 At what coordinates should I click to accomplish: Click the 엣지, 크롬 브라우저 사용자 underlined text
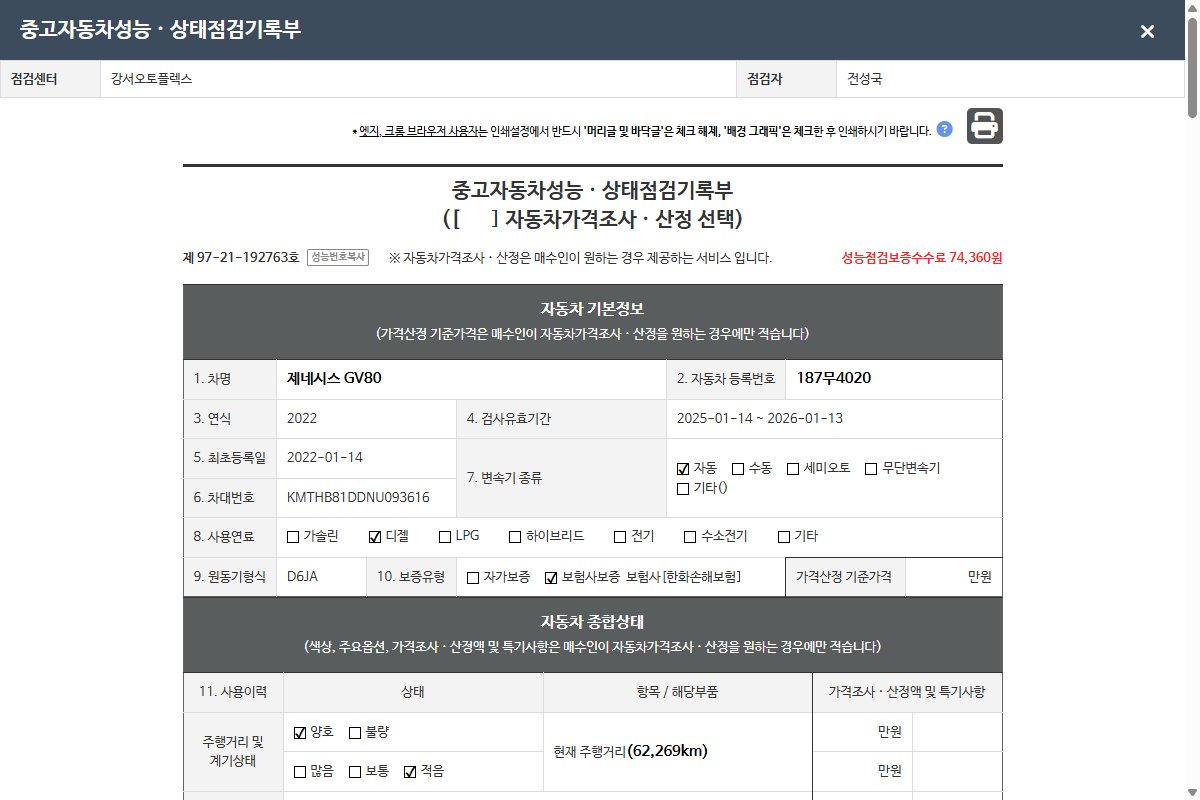(x=423, y=131)
